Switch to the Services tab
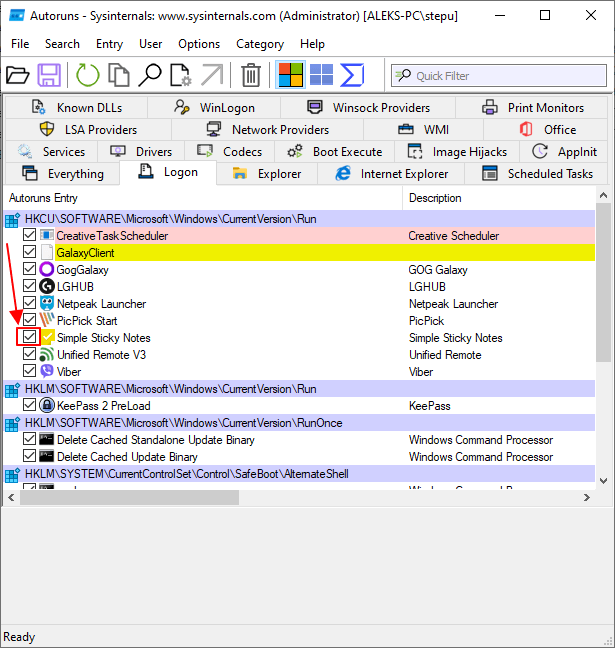Viewport: 615px width, 648px height. click(52, 152)
